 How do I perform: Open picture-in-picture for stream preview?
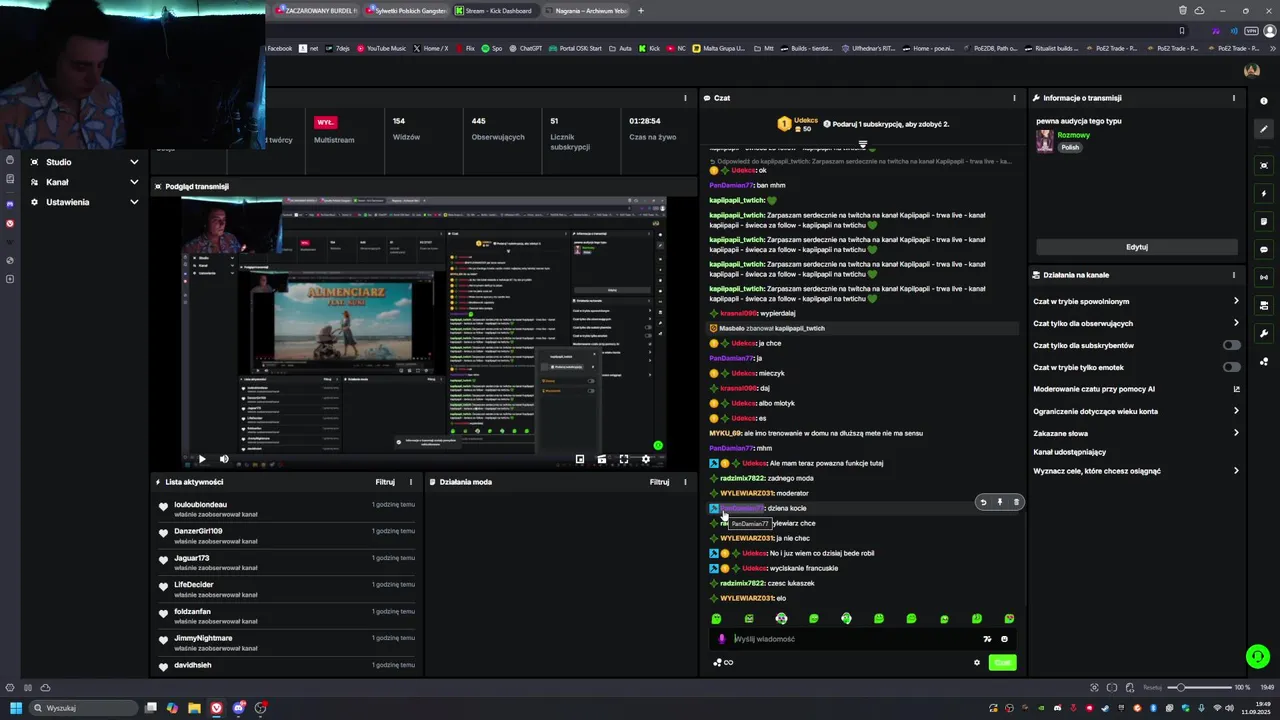(580, 459)
